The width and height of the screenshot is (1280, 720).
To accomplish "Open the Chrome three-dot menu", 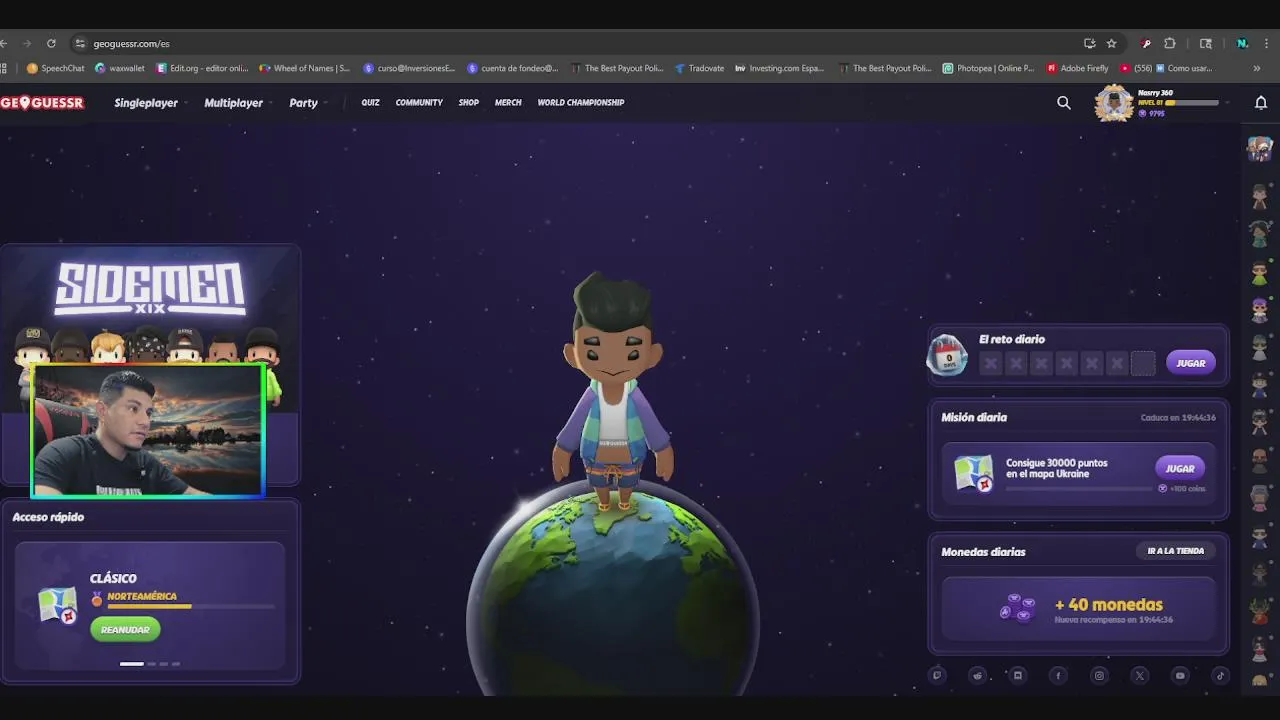I will point(1267,43).
